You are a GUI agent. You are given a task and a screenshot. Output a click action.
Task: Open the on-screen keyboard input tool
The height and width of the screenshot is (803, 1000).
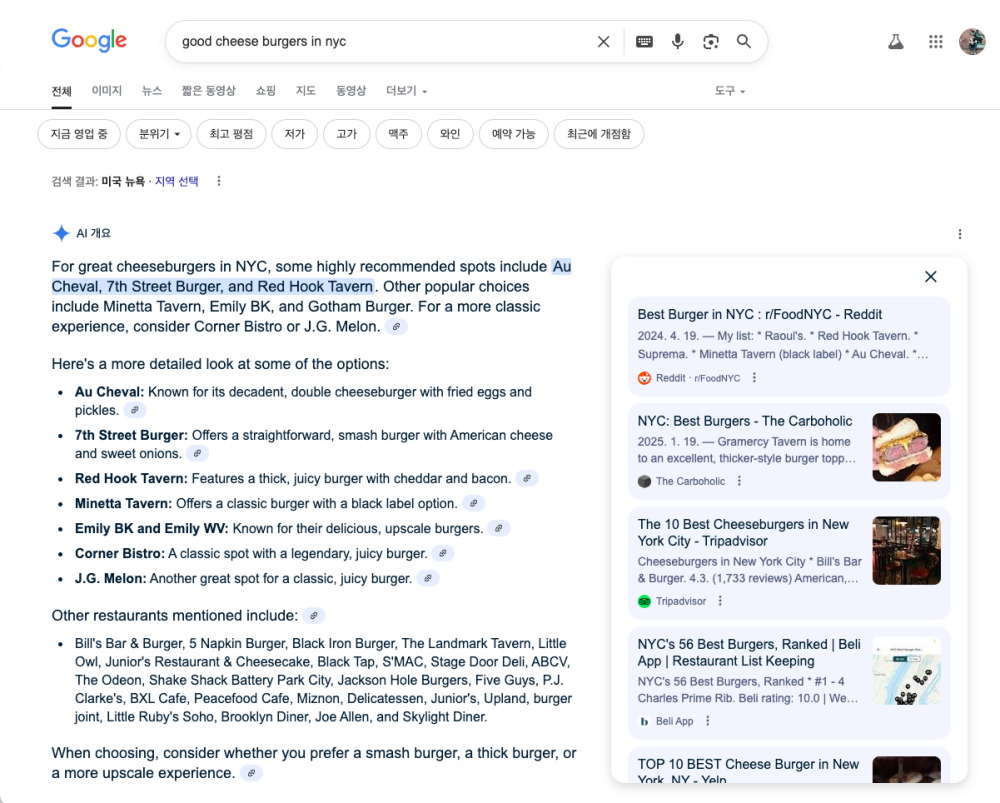(x=644, y=42)
